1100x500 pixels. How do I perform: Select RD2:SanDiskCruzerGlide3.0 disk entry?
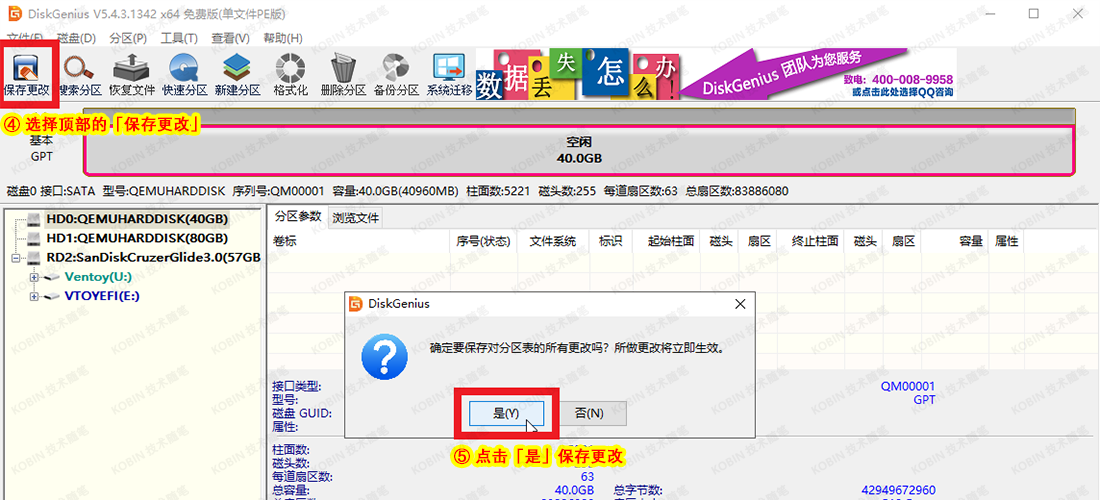tap(154, 257)
